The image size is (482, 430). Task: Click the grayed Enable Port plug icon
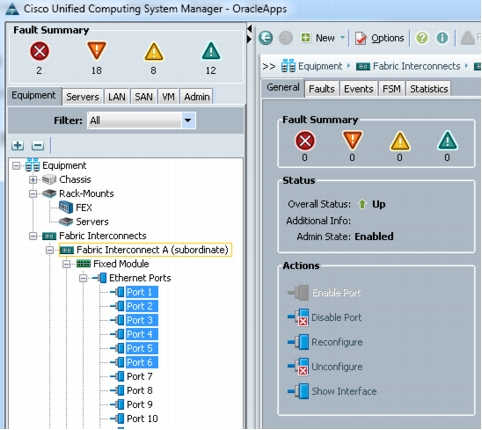pos(299,293)
